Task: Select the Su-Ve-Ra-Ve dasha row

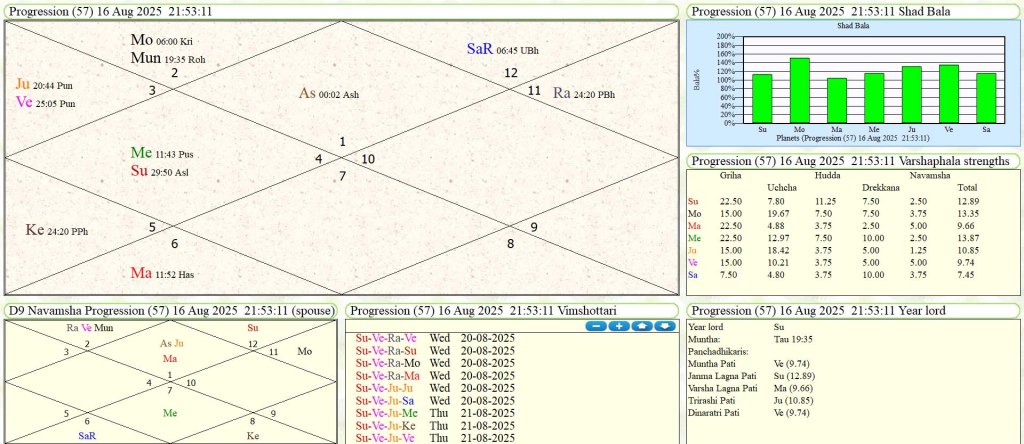Action: pos(434,338)
